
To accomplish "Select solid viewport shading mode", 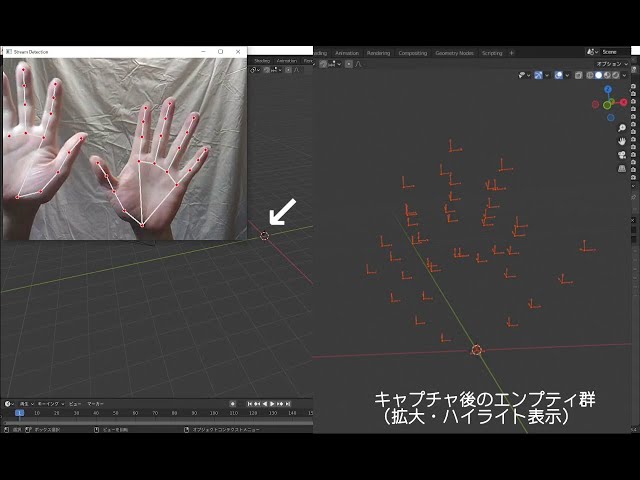I will [x=598, y=75].
